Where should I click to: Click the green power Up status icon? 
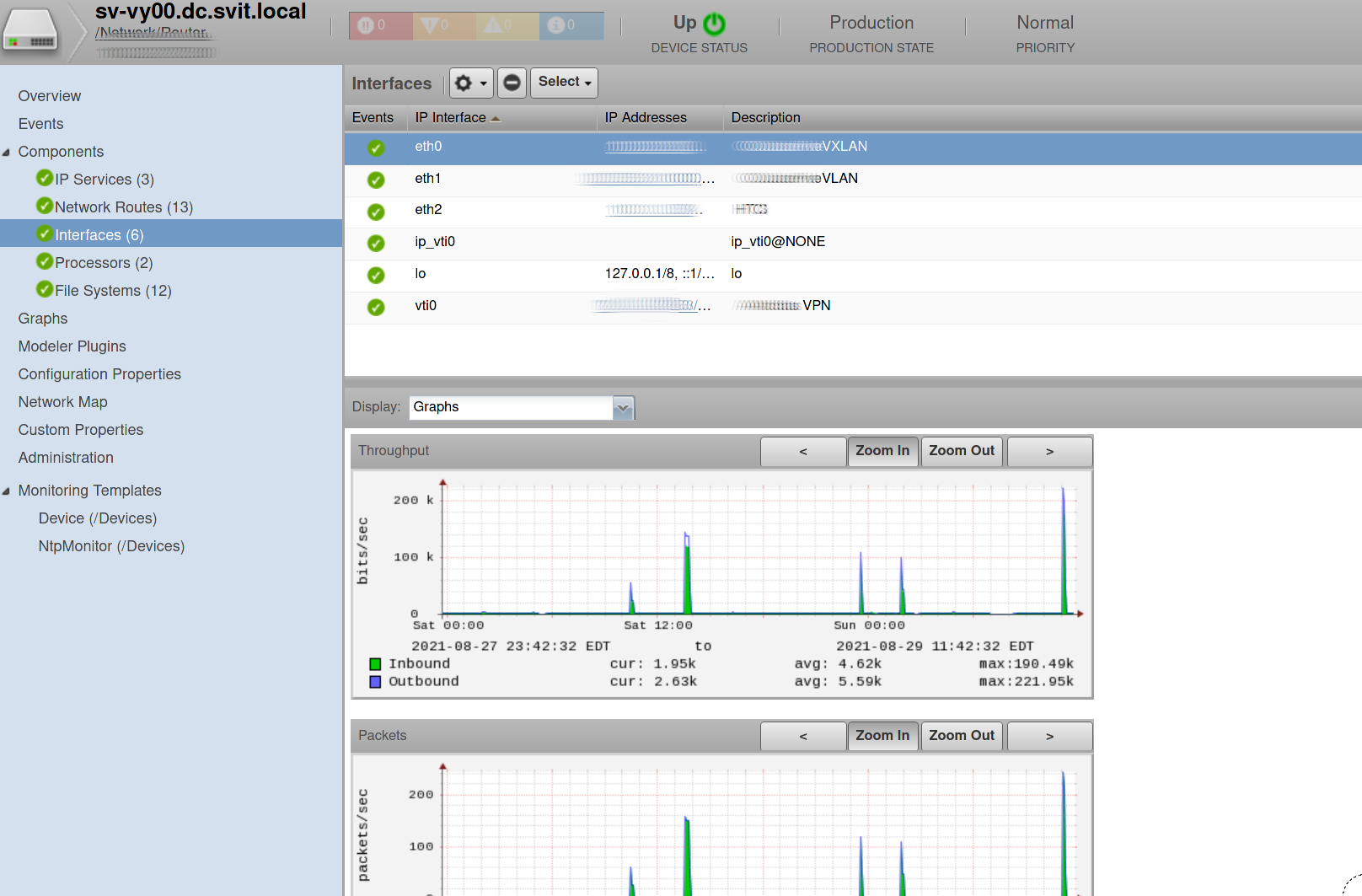[x=714, y=24]
